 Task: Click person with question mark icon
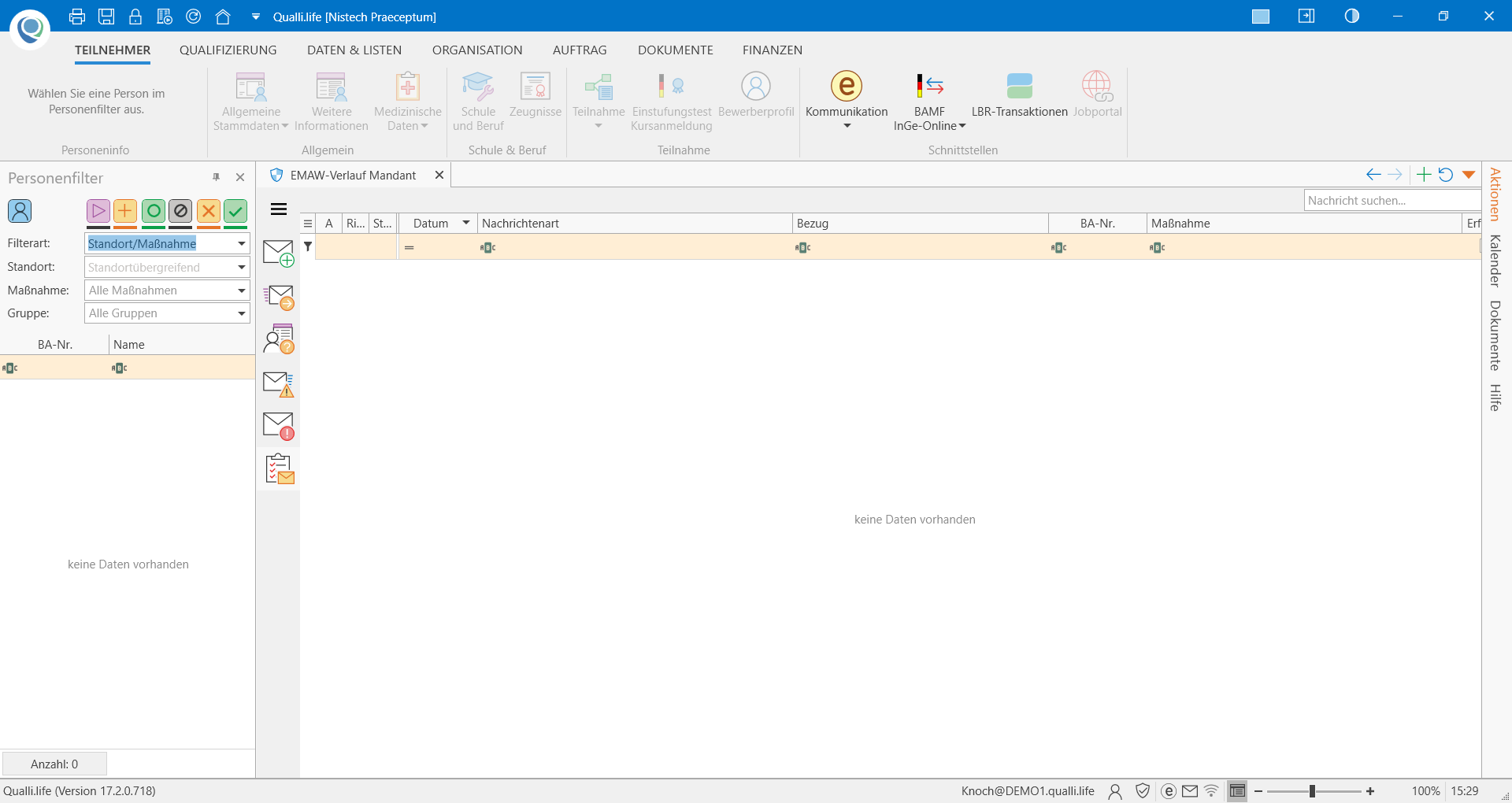pos(279,339)
